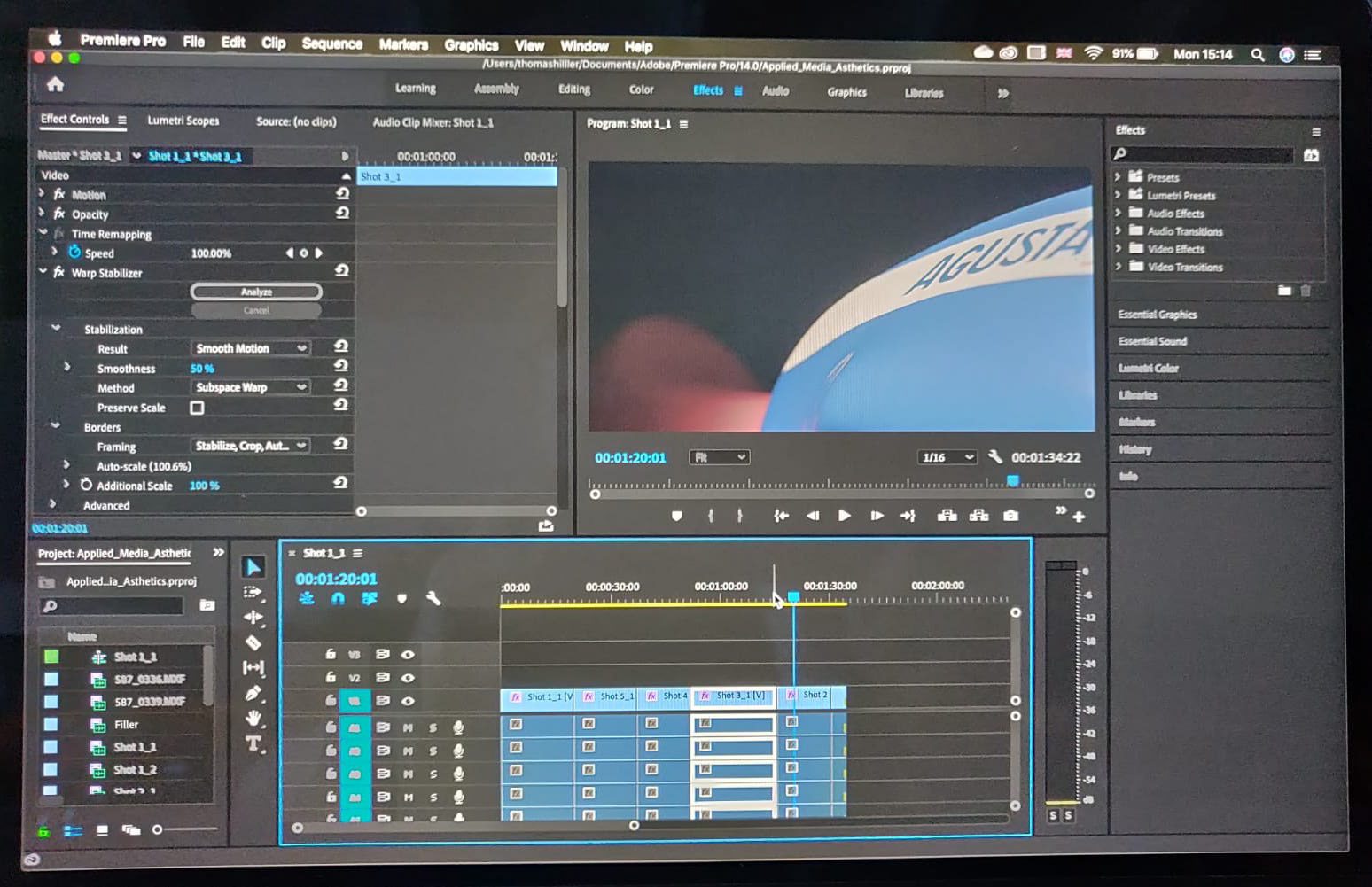This screenshot has width=1372, height=887.
Task: Reset the Motion effect
Action: tap(342, 193)
